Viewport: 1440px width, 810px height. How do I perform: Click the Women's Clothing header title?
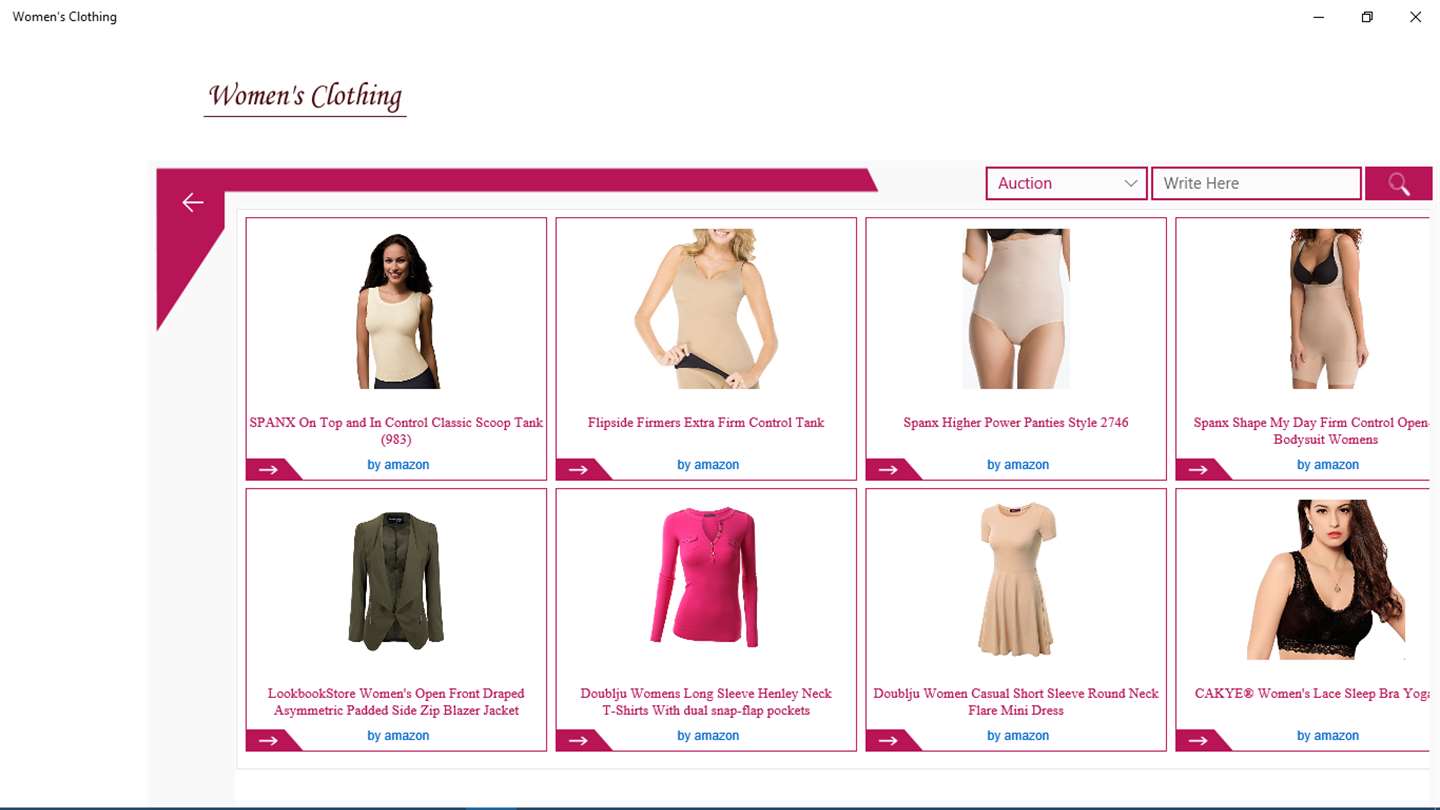(305, 96)
